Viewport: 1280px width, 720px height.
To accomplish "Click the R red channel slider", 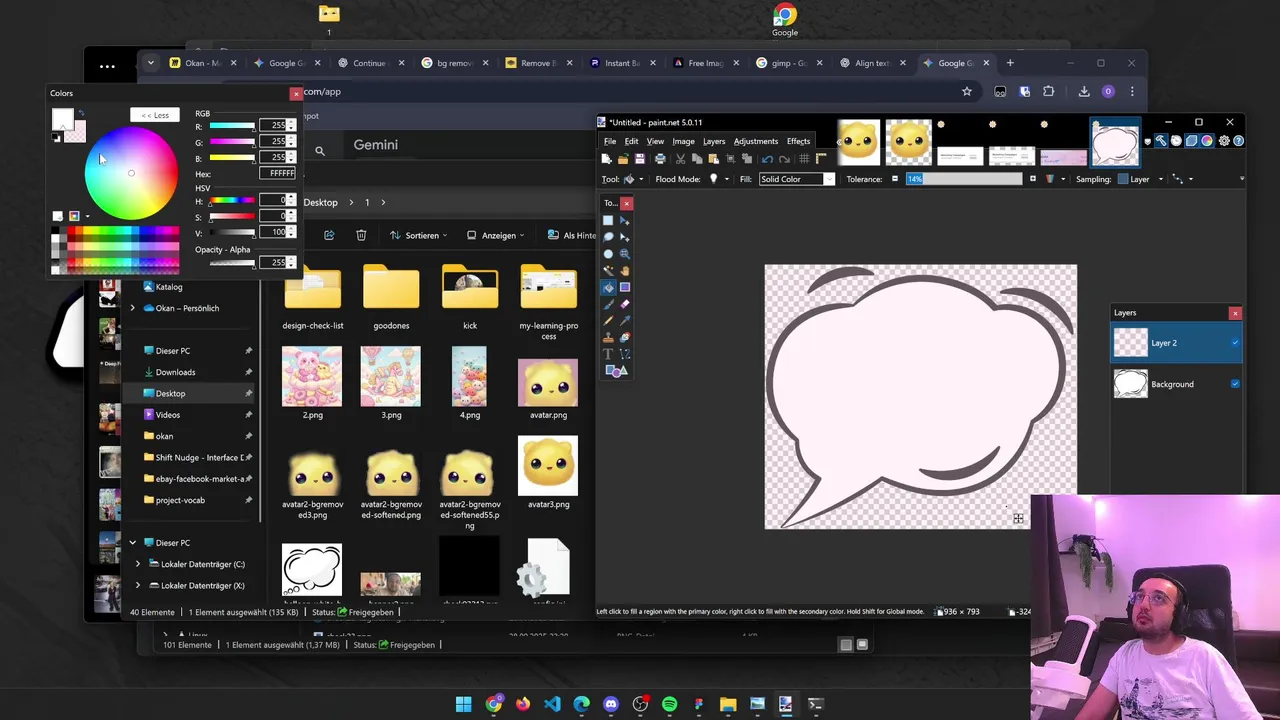I will 232,126.
